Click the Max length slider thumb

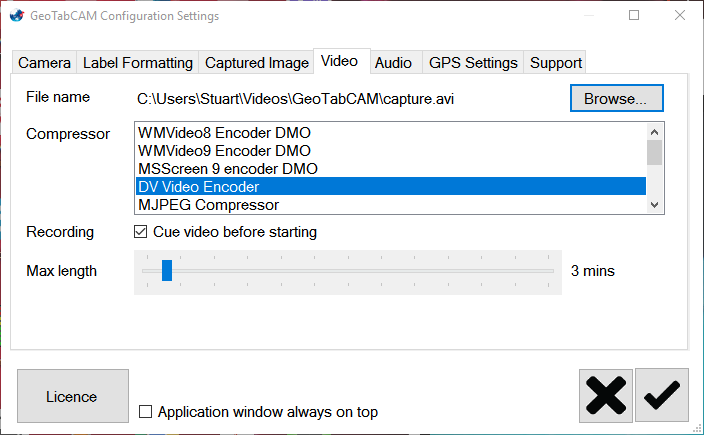click(167, 271)
